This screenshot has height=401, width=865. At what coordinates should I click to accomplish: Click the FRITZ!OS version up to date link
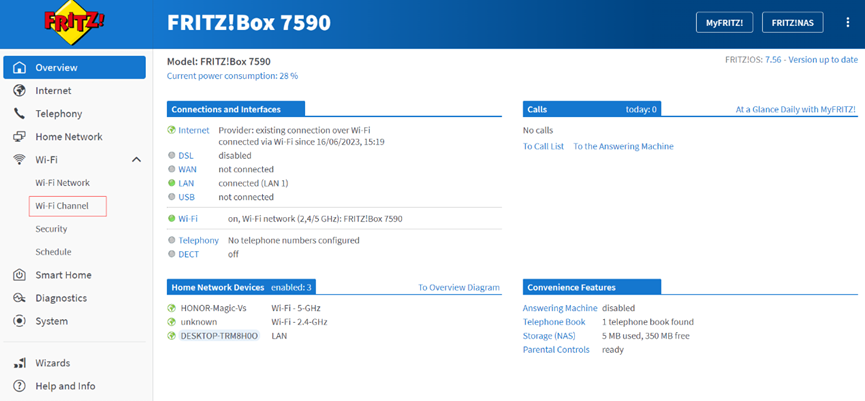click(811, 60)
